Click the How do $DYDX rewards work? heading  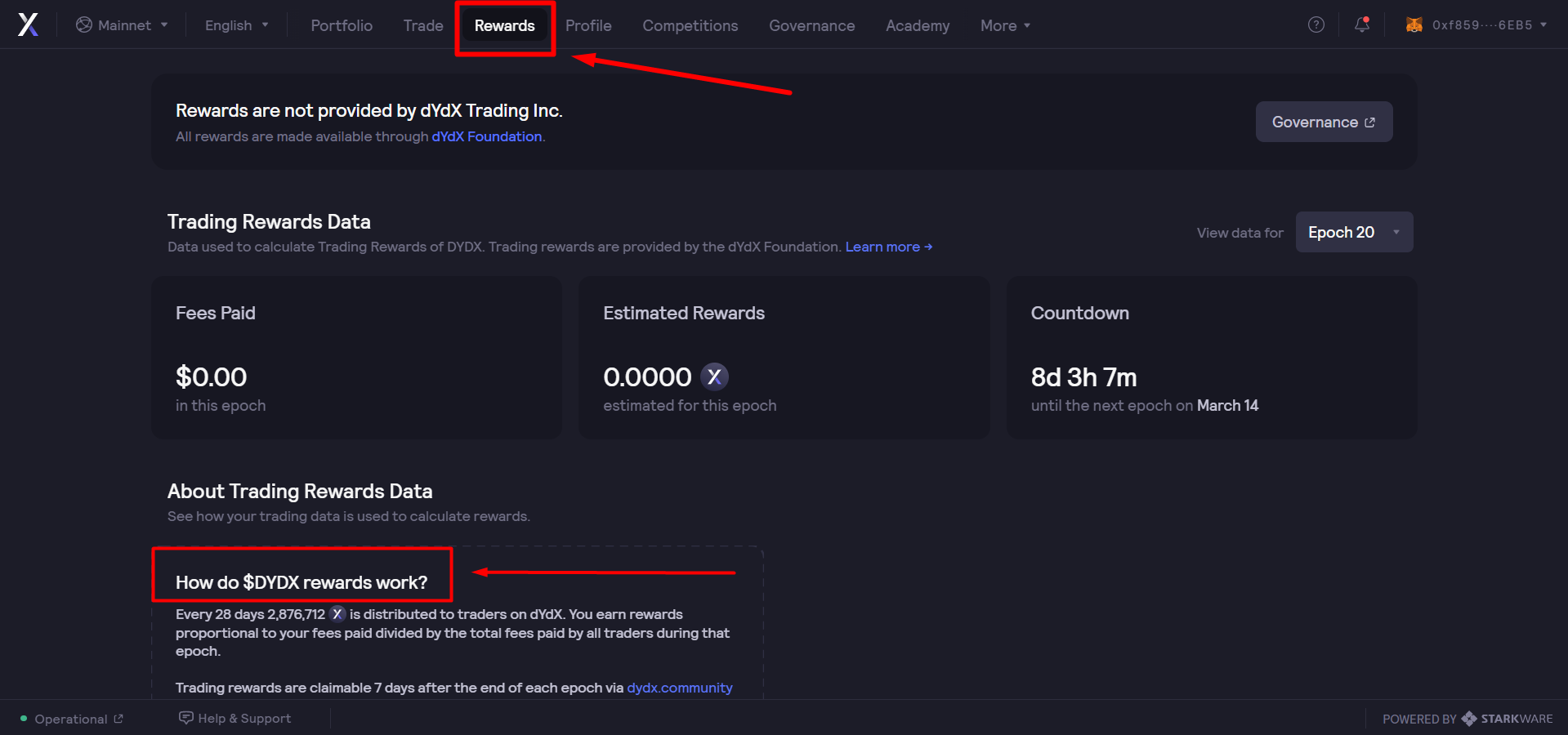coord(302,582)
